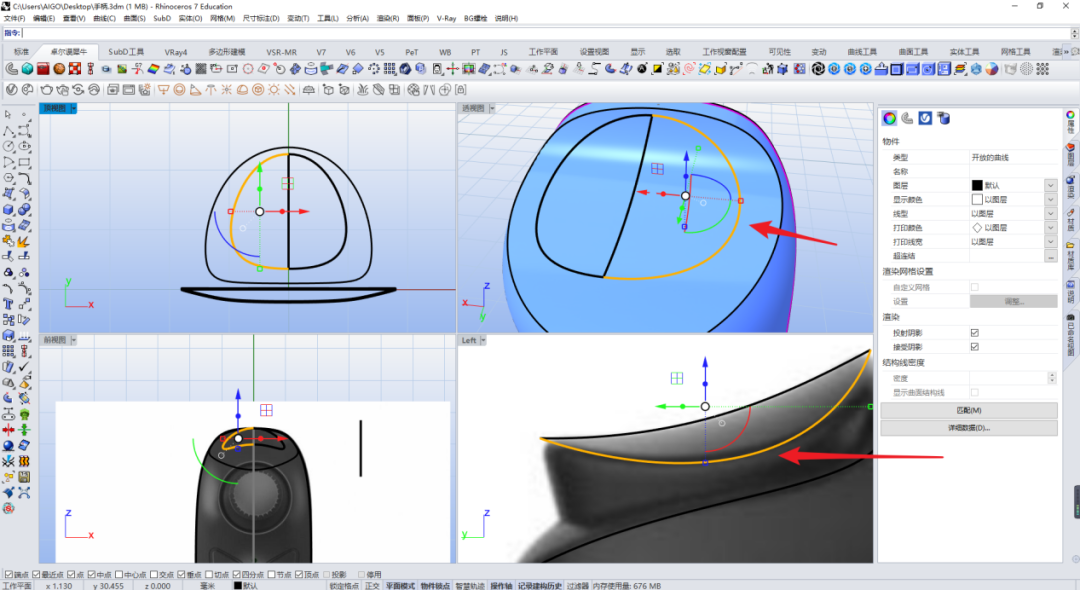Toggle the 顶点 object snap checkbox
The image size is (1080, 590).
(299, 574)
